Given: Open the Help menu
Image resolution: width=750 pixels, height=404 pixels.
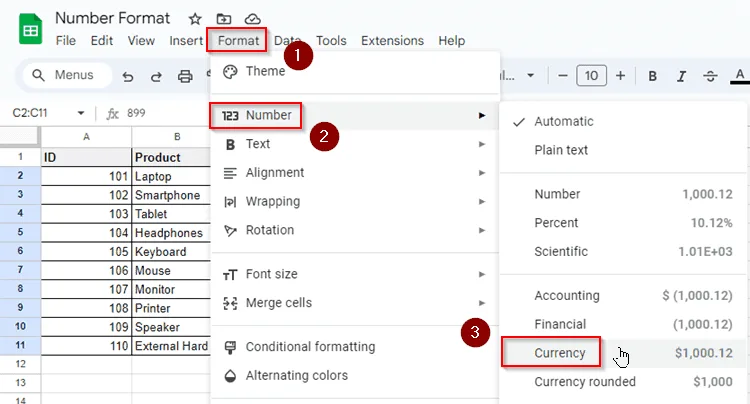Looking at the screenshot, I should [452, 41].
